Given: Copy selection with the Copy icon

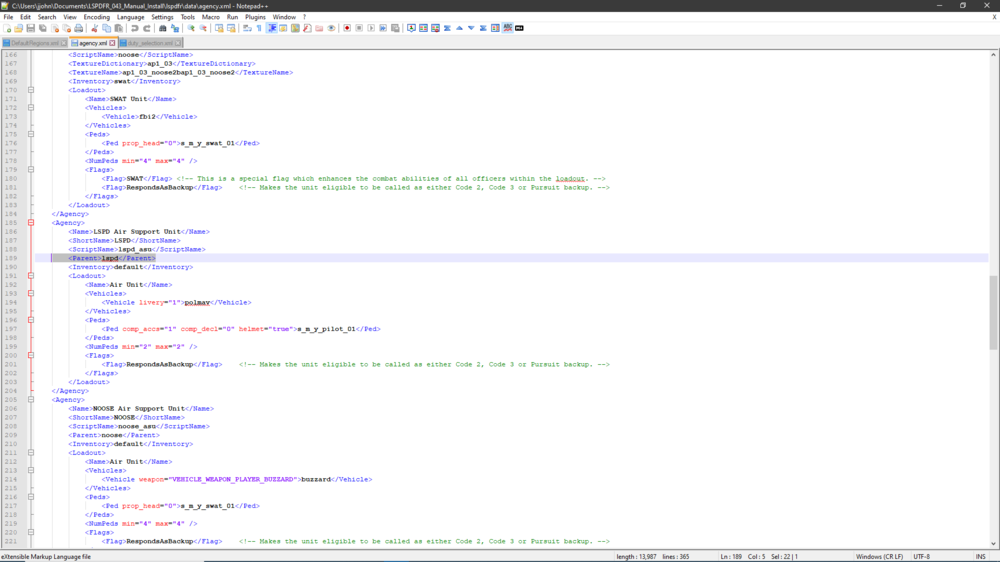Looking at the screenshot, I should [x=107, y=28].
